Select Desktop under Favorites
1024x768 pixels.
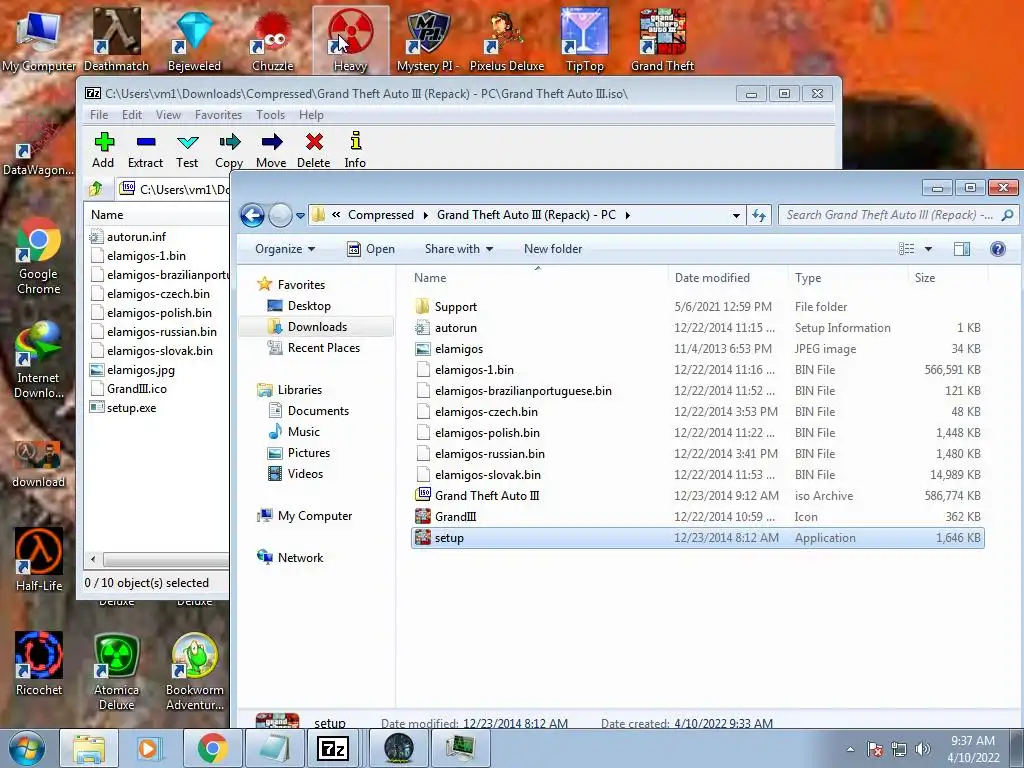309,306
